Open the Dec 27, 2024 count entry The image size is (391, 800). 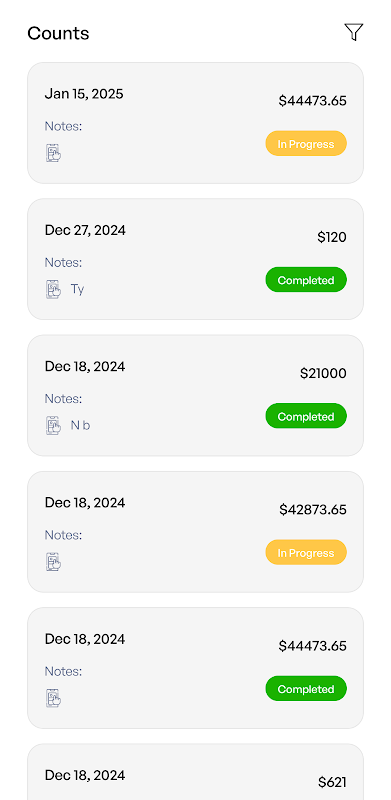196,259
